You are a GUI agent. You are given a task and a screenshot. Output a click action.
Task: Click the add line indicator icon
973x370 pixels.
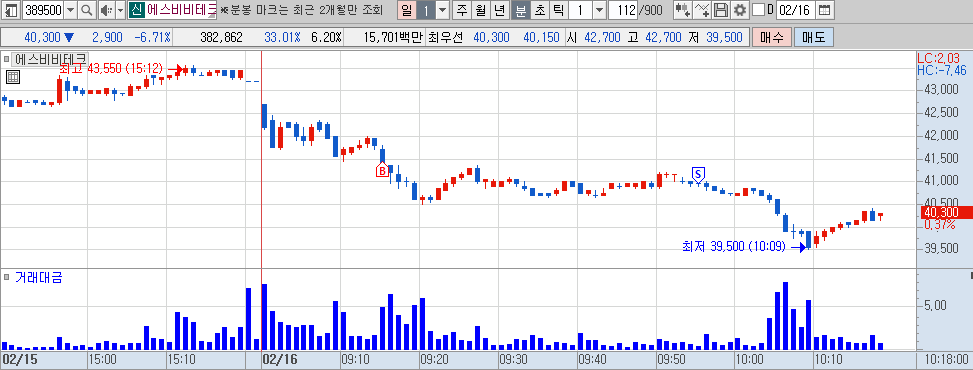[x=702, y=10]
